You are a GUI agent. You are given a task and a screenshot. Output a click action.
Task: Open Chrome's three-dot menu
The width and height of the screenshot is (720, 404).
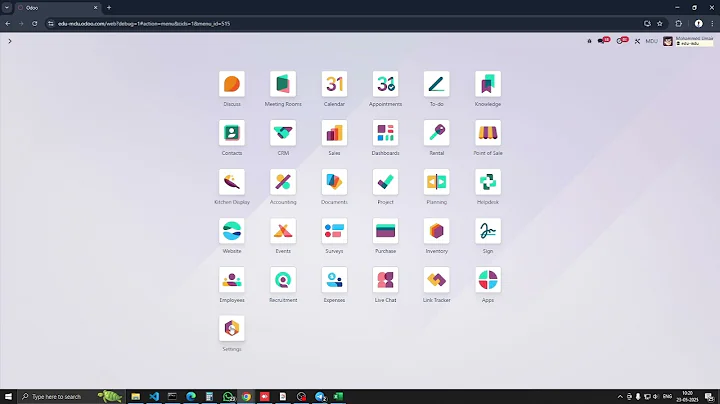(713, 24)
